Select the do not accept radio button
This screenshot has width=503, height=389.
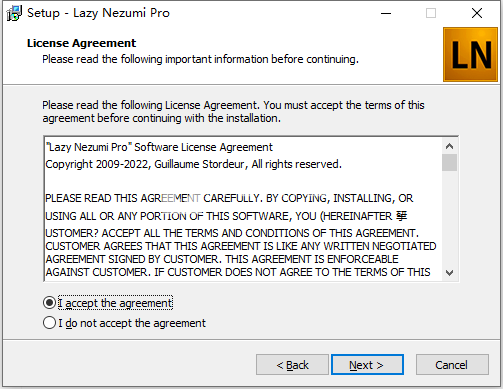tap(49, 323)
